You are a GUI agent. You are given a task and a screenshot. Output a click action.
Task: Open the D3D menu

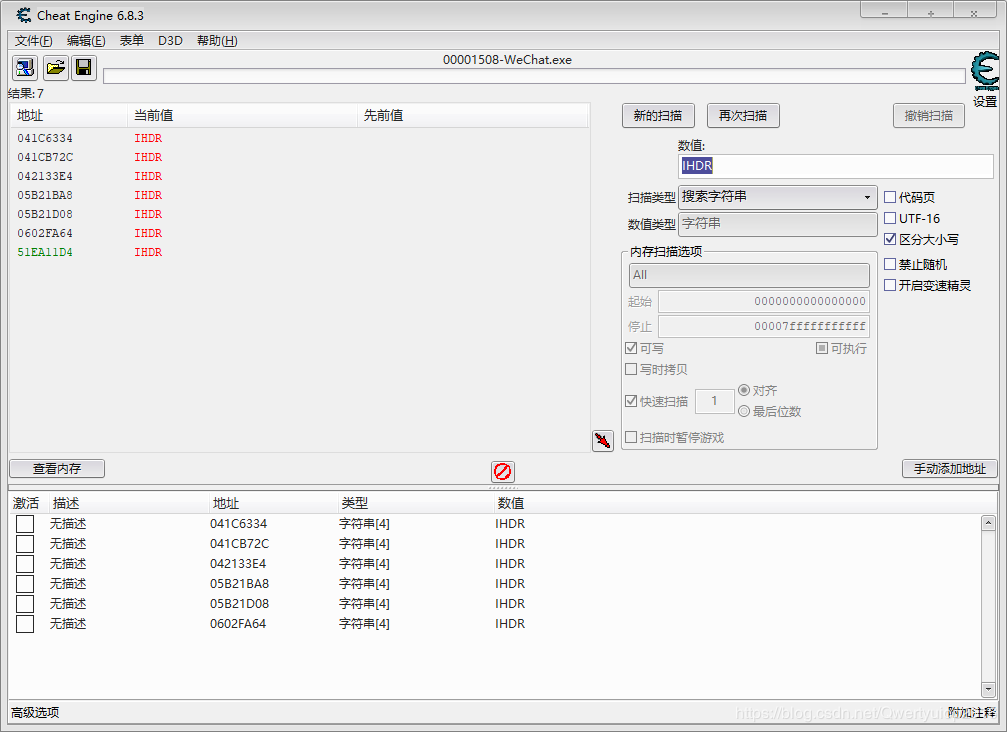(x=170, y=40)
